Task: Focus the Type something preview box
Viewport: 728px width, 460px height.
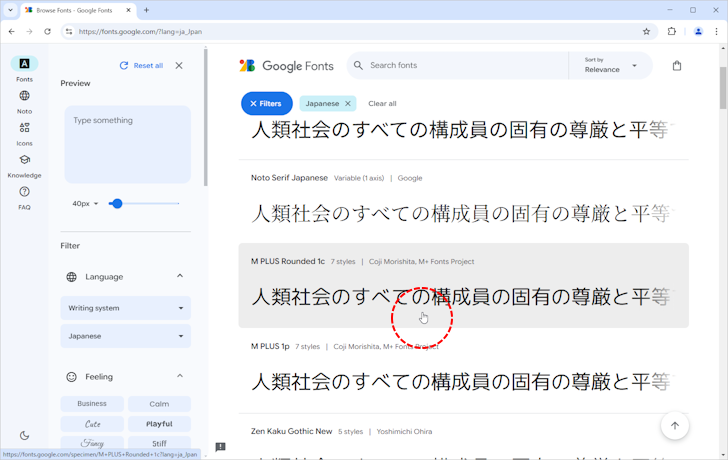Action: click(127, 144)
